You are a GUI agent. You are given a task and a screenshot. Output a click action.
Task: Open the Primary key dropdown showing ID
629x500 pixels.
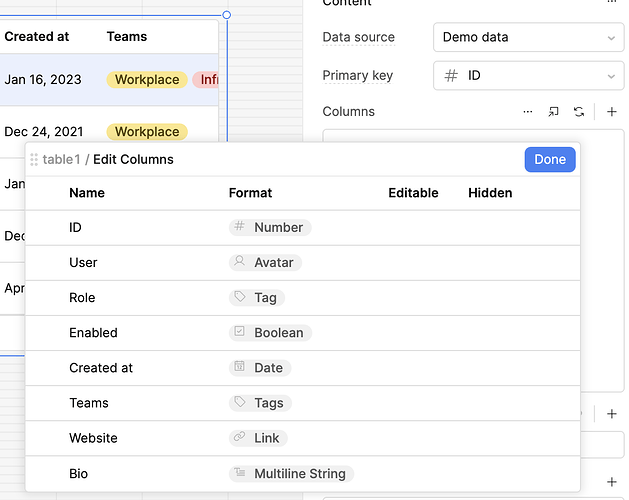(528, 75)
